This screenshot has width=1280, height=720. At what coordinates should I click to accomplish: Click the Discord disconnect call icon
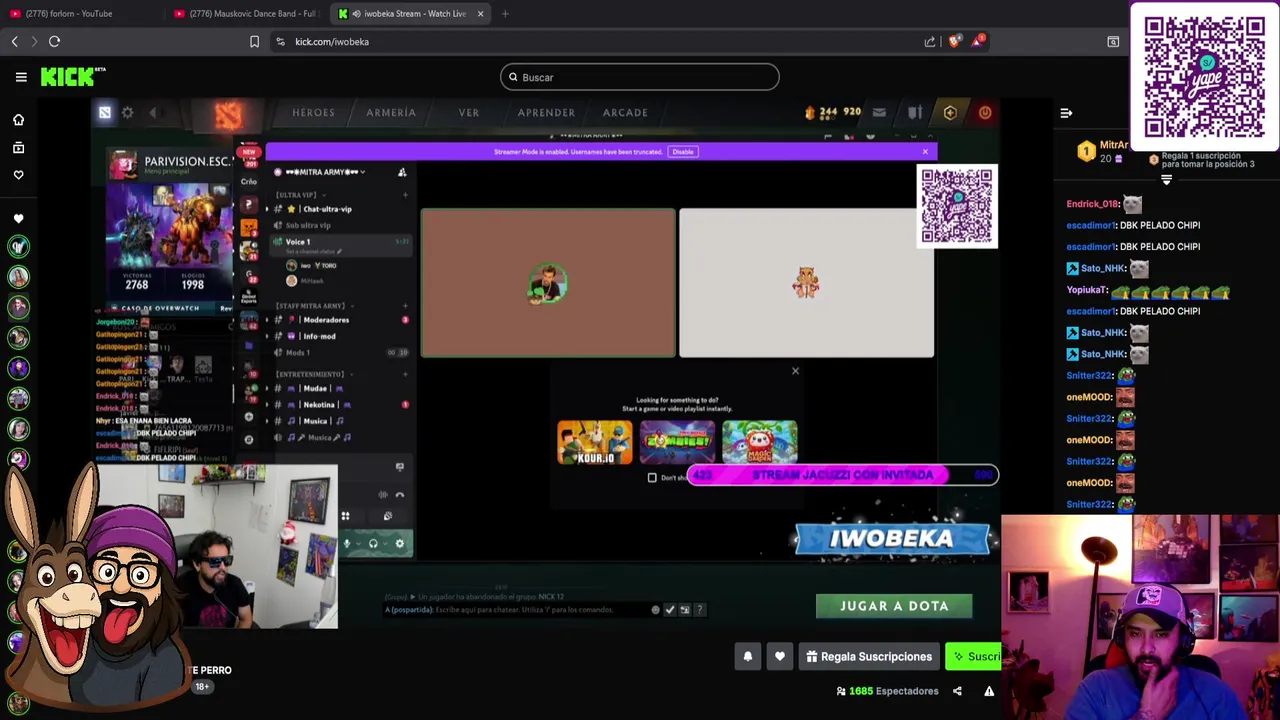click(x=400, y=495)
